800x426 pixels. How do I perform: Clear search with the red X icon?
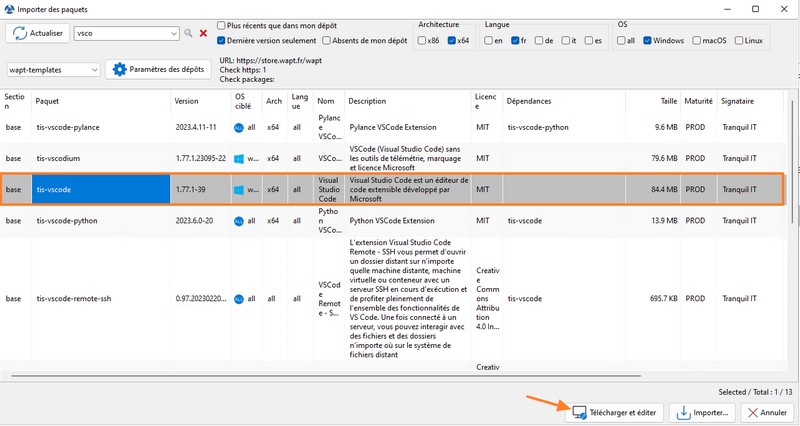[203, 33]
